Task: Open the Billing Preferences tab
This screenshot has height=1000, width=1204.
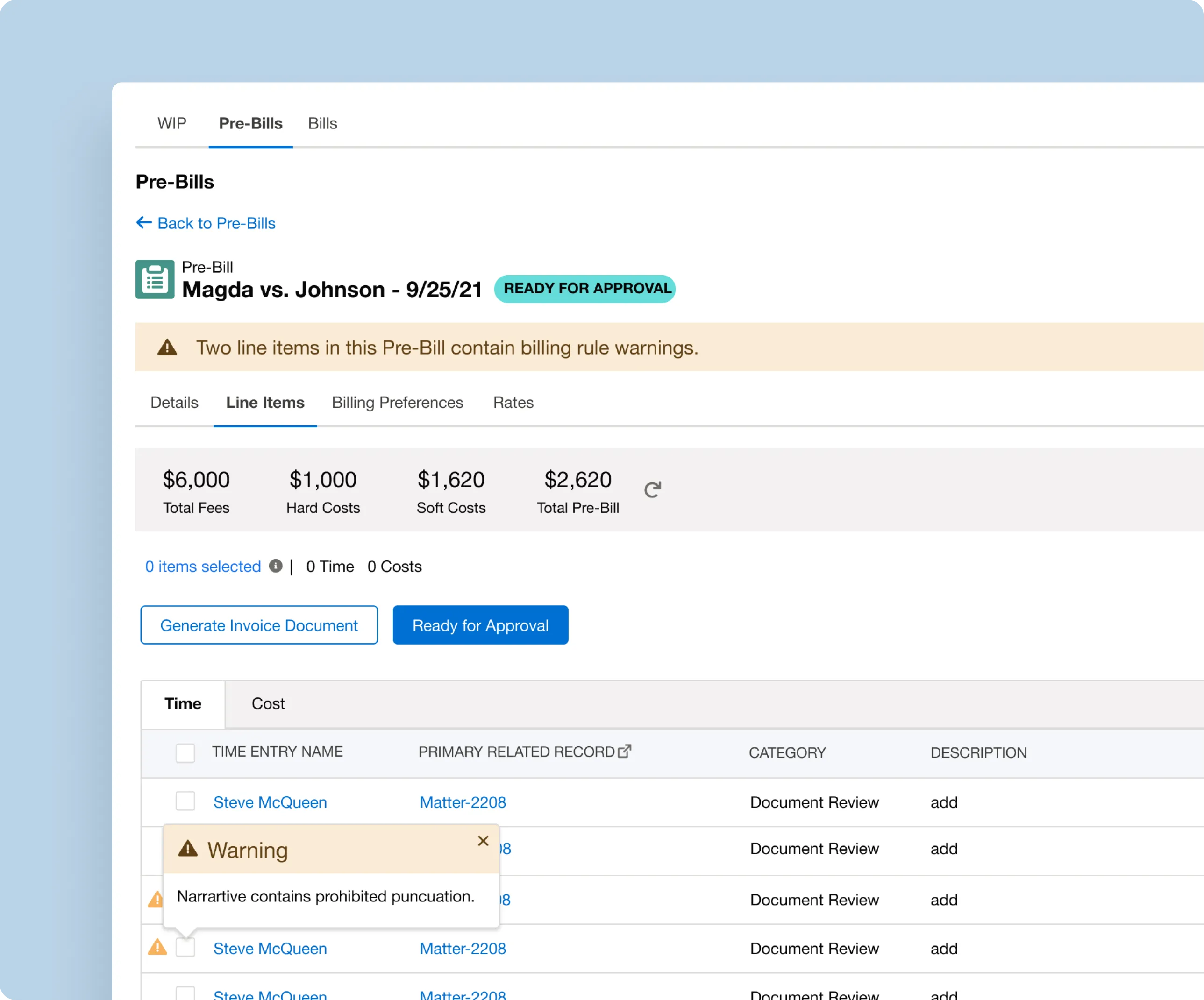Action: pyautogui.click(x=397, y=402)
